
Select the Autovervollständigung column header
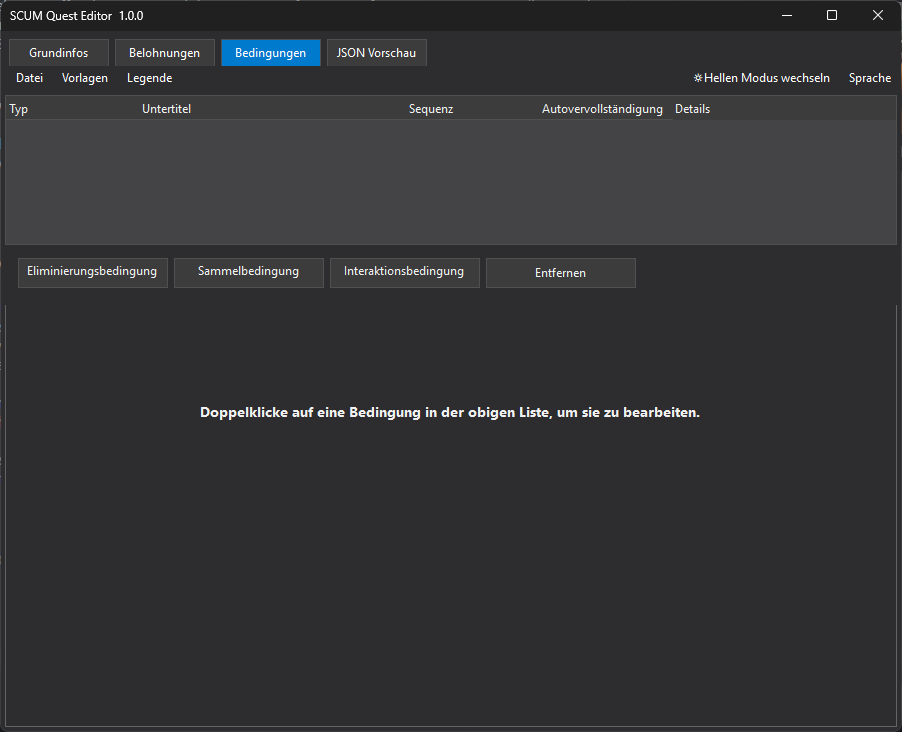point(602,109)
